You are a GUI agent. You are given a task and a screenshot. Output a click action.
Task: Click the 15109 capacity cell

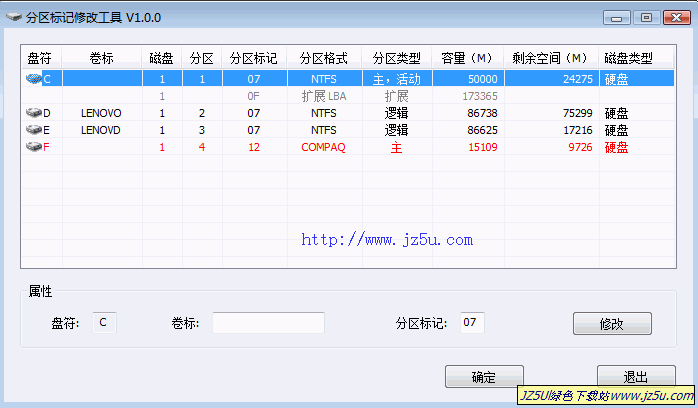click(483, 147)
